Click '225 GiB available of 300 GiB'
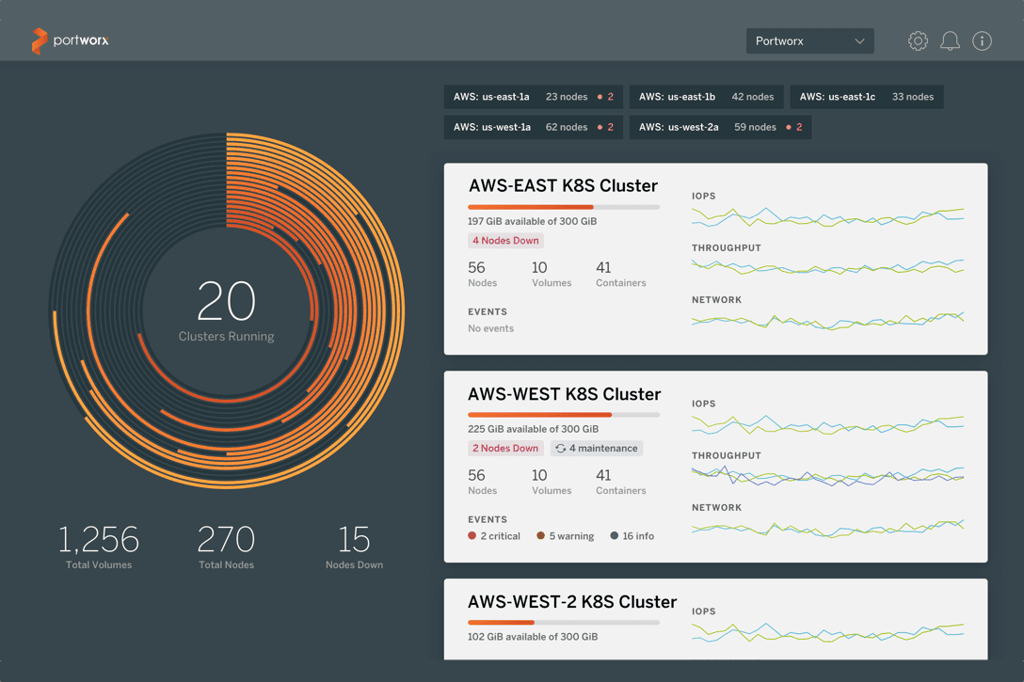1024x682 pixels. [533, 429]
